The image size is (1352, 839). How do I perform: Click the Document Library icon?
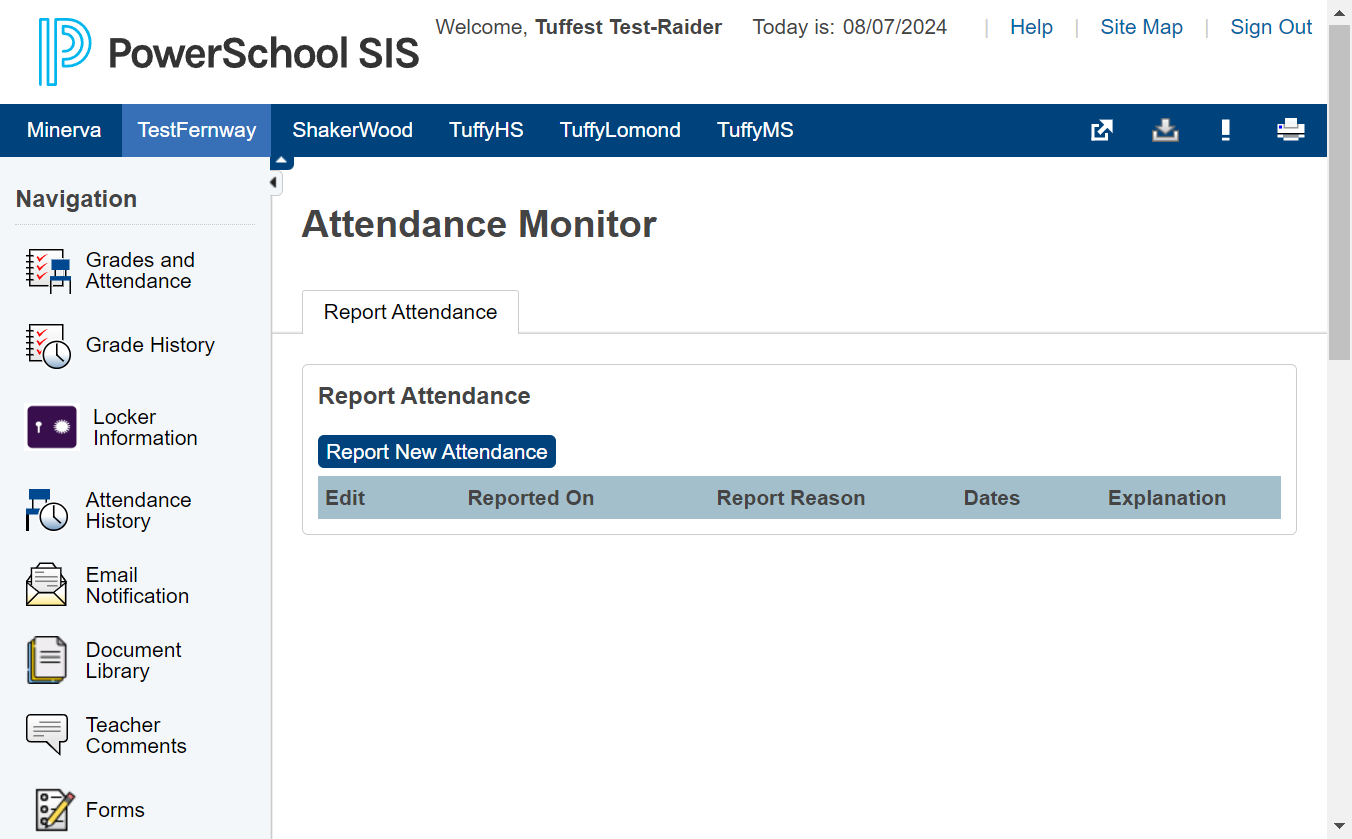click(47, 660)
